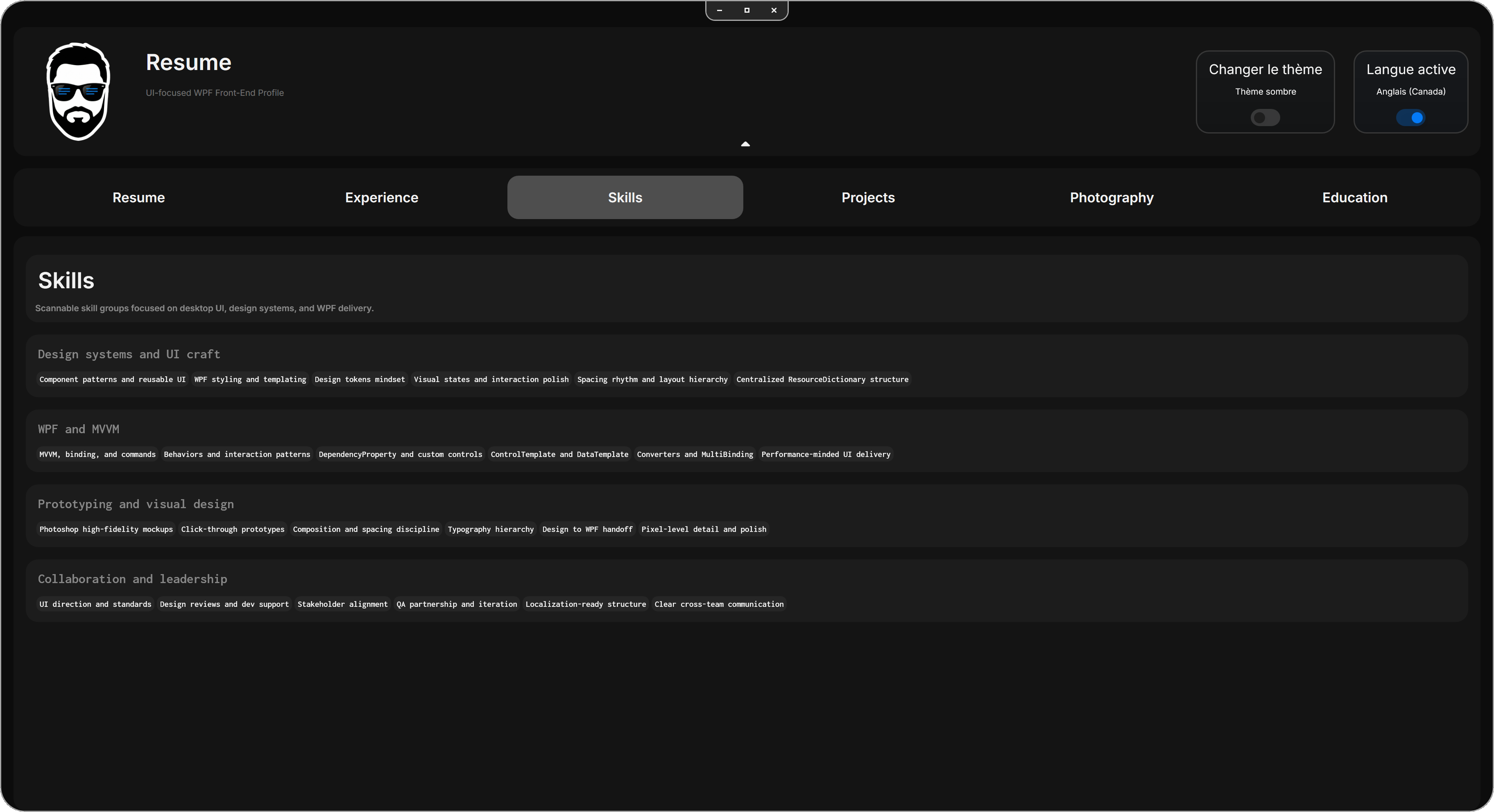Viewport: 1494px width, 812px height.
Task: Go to the Projects tab
Action: click(868, 198)
